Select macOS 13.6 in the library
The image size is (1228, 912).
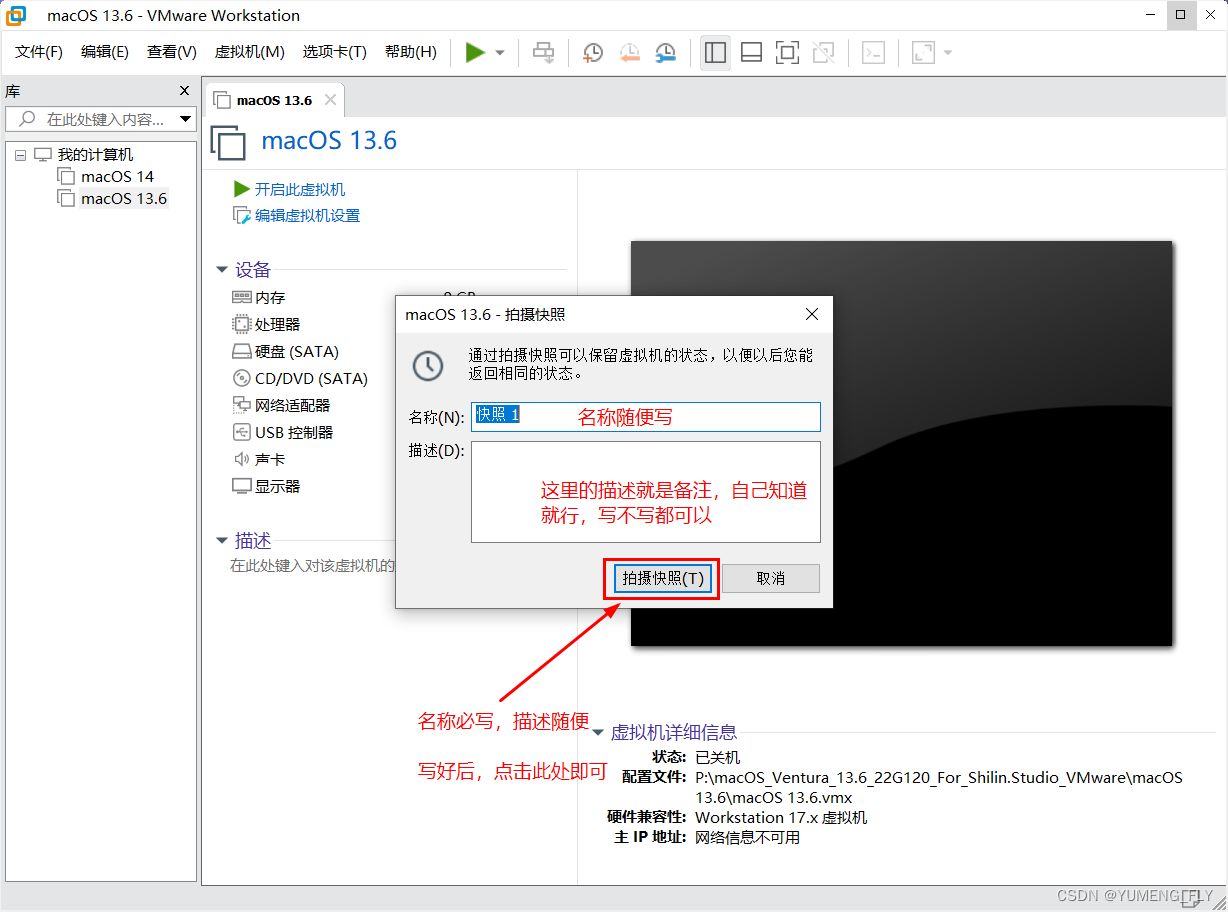point(124,199)
